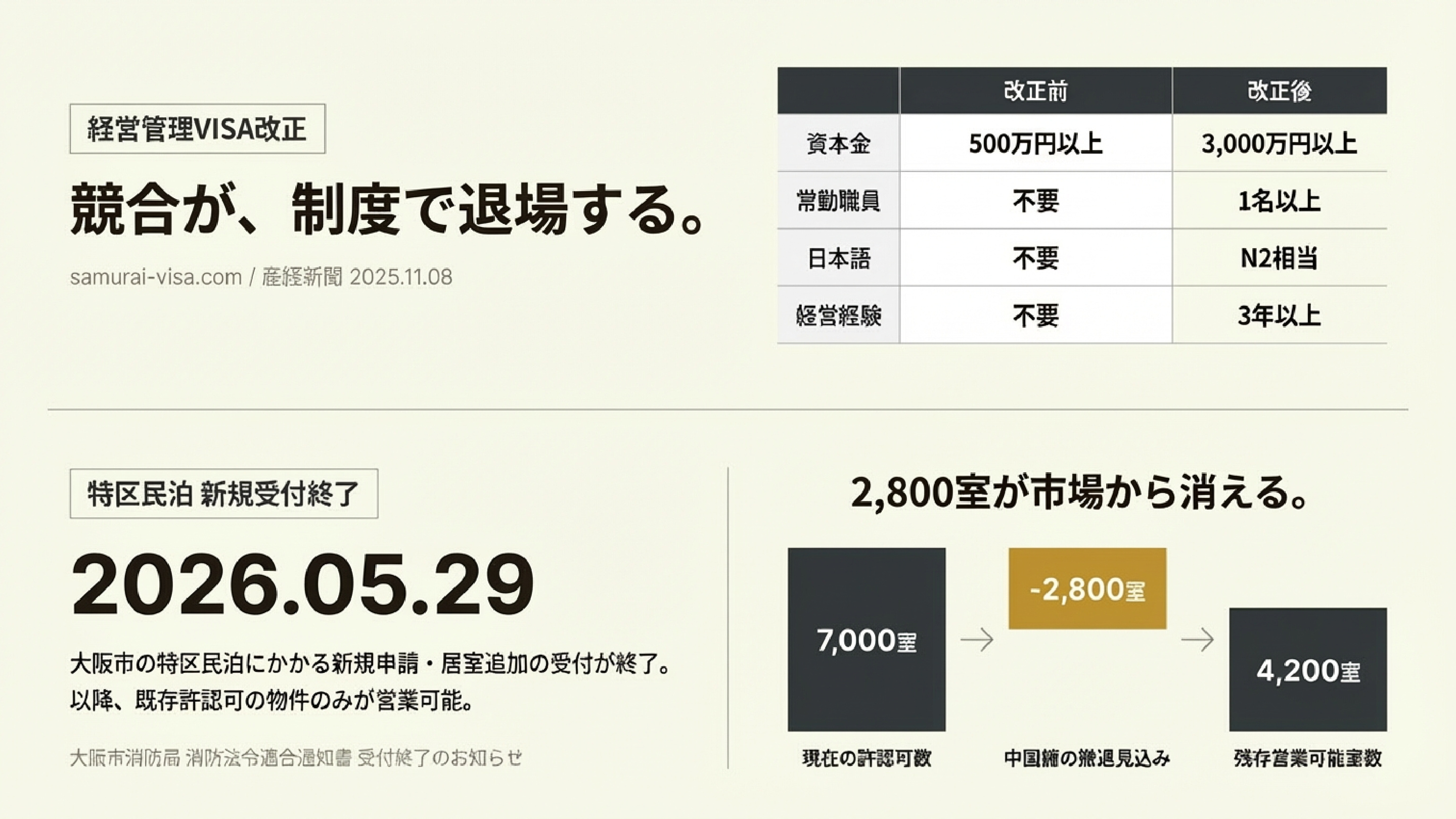
Task: Click the arrow after the 7,000室 box
Action: pos(977,640)
